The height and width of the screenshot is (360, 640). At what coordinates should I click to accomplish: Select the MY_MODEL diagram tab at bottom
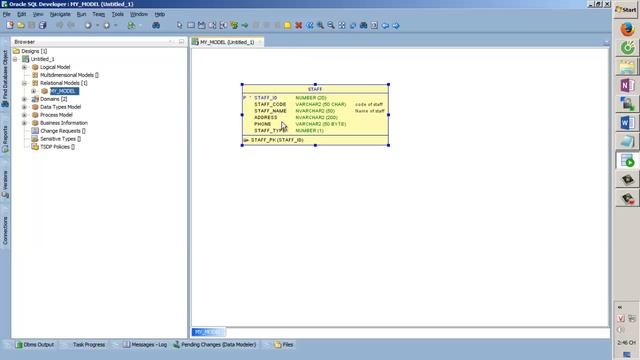[208, 332]
